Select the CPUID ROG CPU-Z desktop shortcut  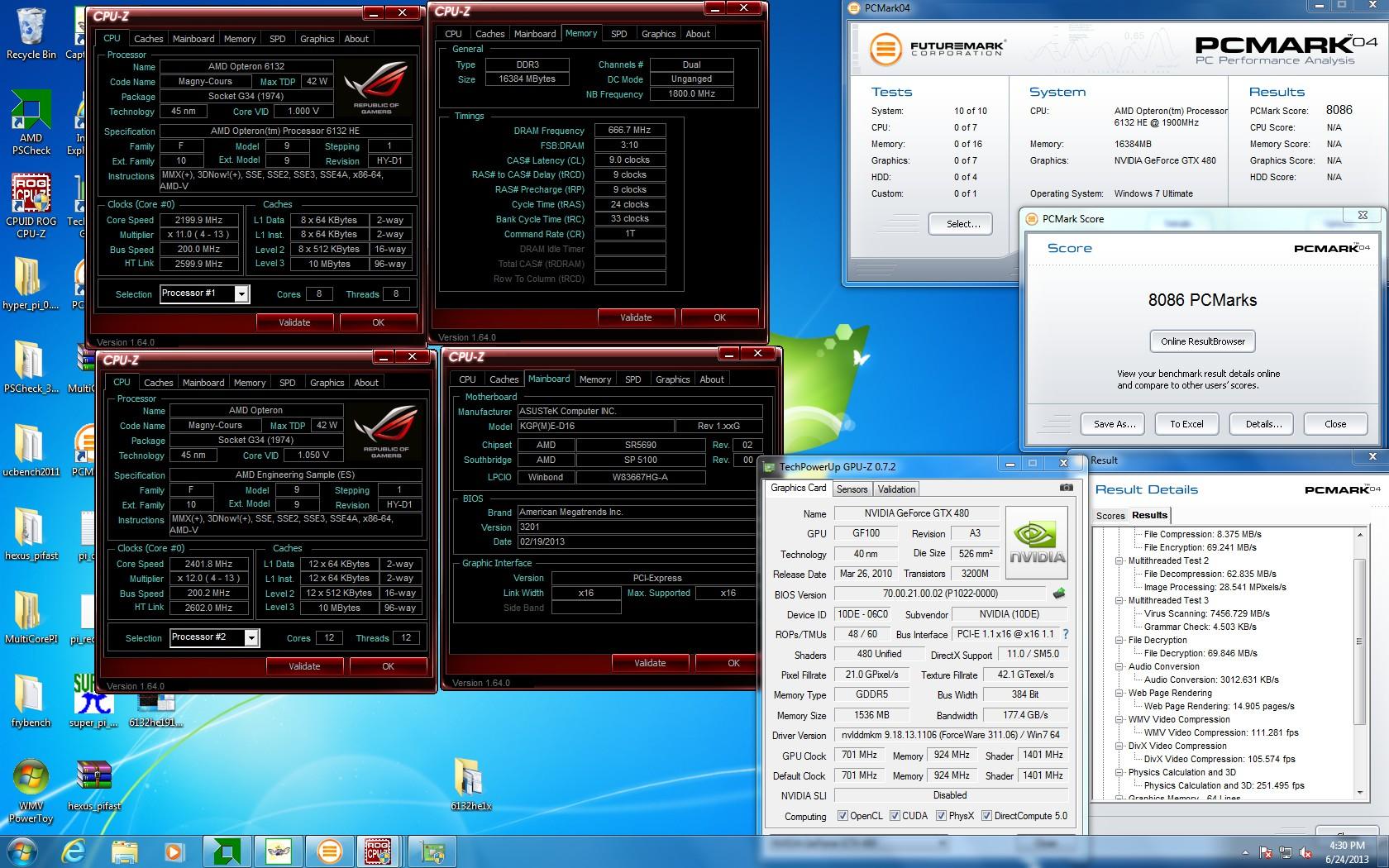(x=31, y=205)
